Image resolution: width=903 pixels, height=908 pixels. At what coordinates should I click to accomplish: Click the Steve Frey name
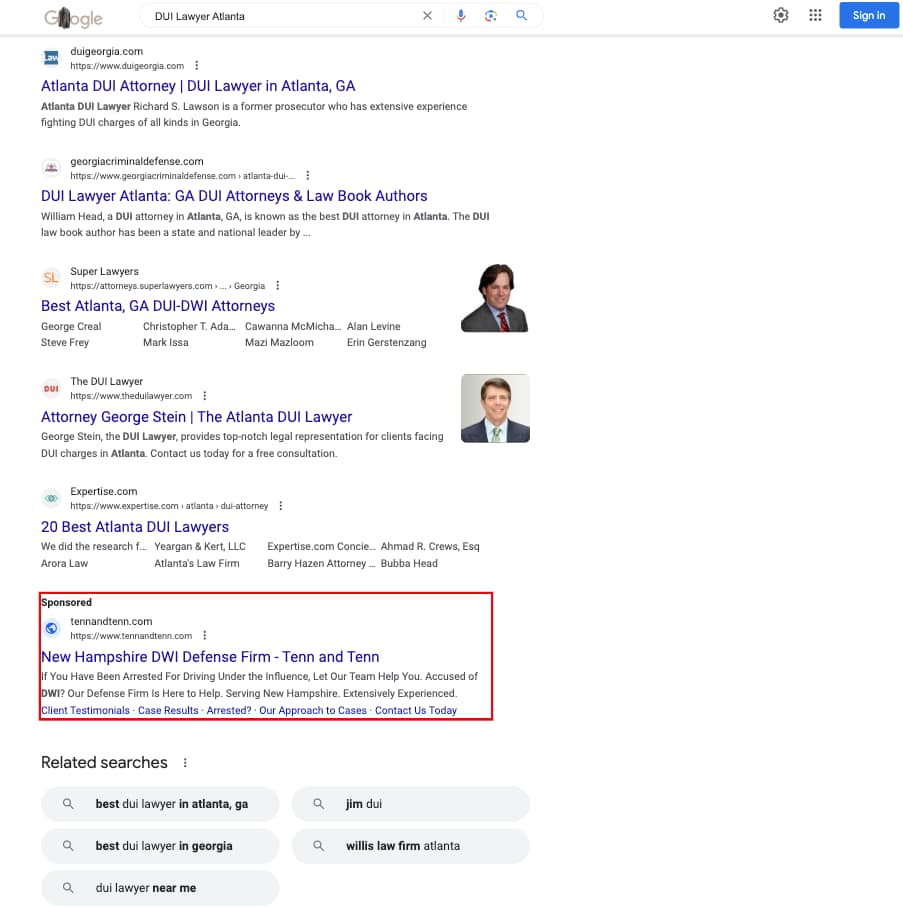[65, 342]
